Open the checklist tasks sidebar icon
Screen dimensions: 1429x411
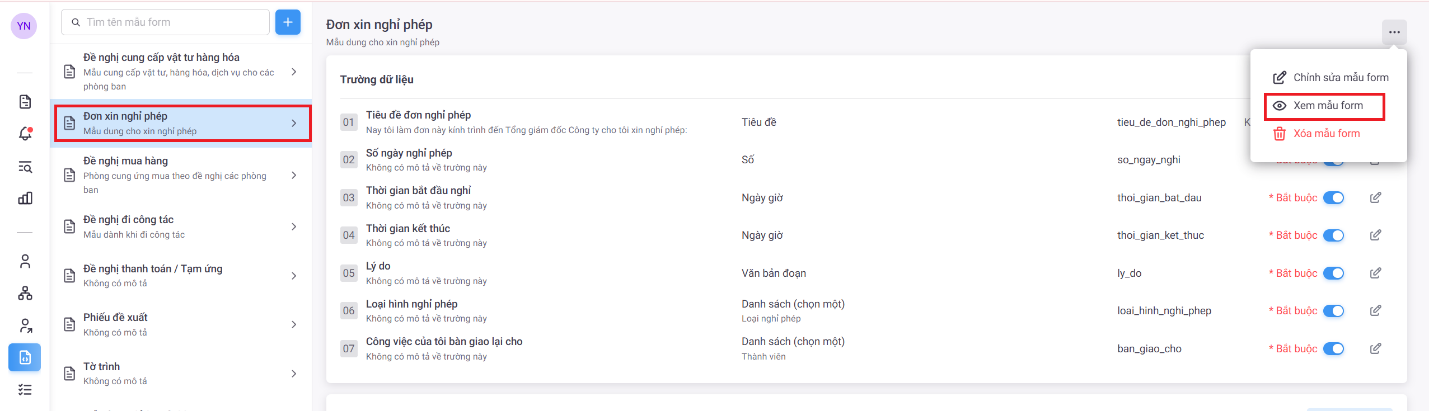click(25, 389)
